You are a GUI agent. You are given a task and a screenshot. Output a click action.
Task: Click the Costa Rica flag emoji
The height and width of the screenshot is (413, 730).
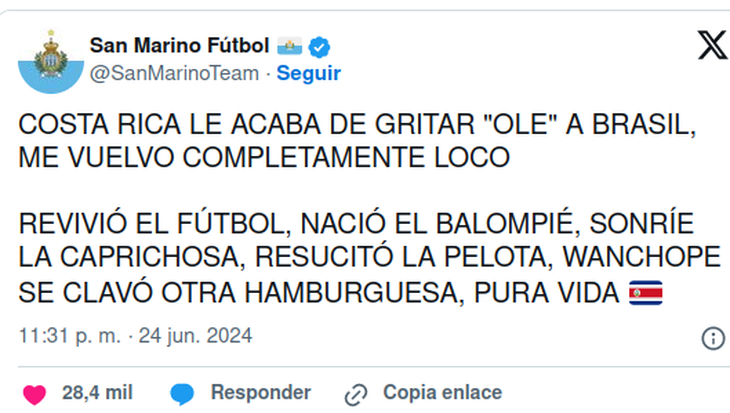645,293
